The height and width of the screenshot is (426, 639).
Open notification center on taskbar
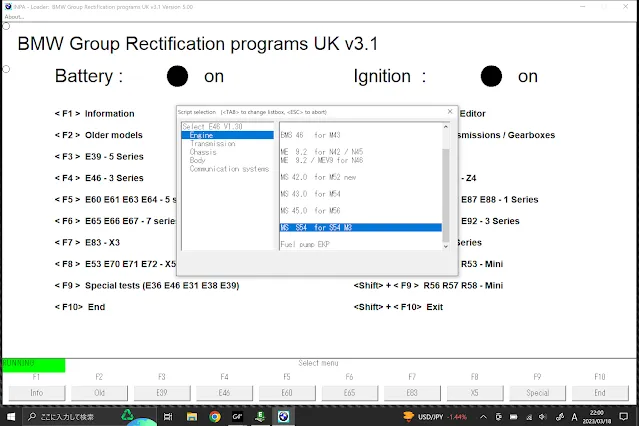pyautogui.click(x=623, y=417)
